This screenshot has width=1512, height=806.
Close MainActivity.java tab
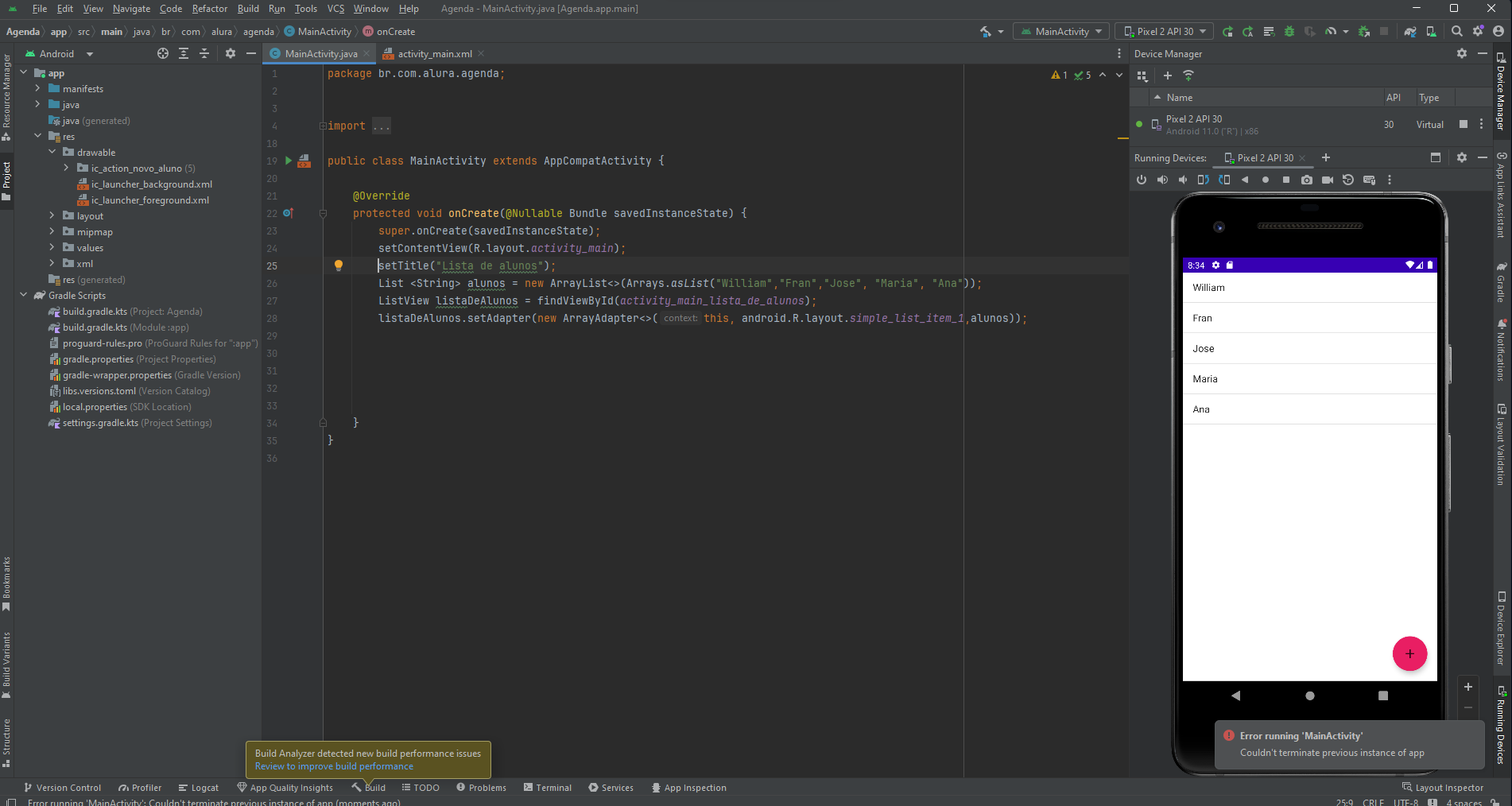tap(366, 53)
